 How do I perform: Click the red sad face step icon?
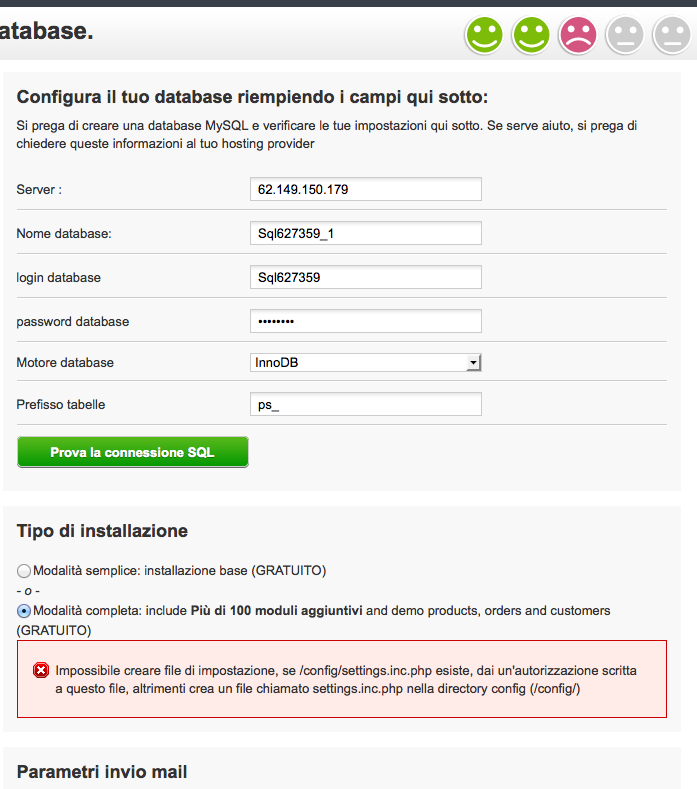578,36
